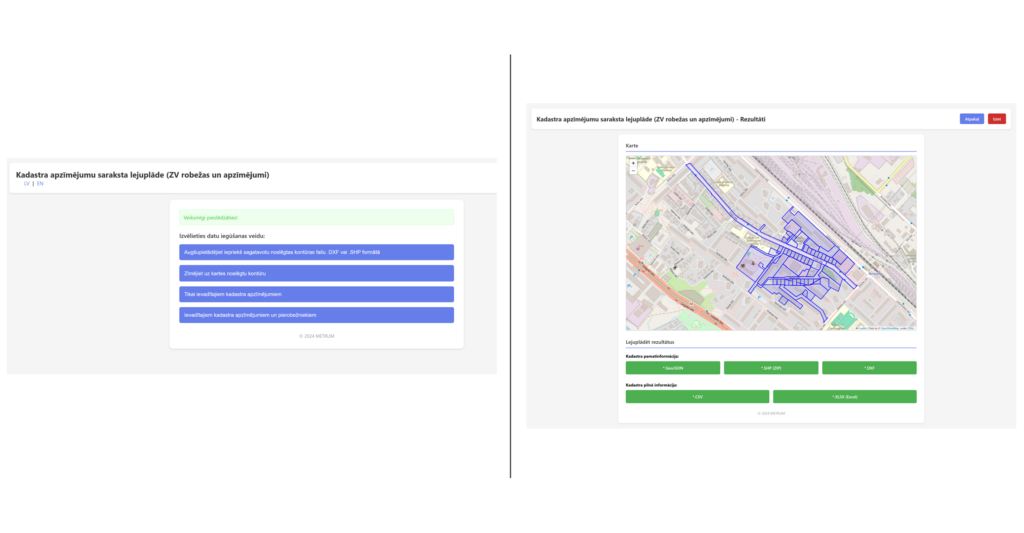Screen dimensions: 1024x533
Task: Select 'Tikai ievadītajiem kadastra apzīmējumiem' option
Action: [x=316, y=294]
